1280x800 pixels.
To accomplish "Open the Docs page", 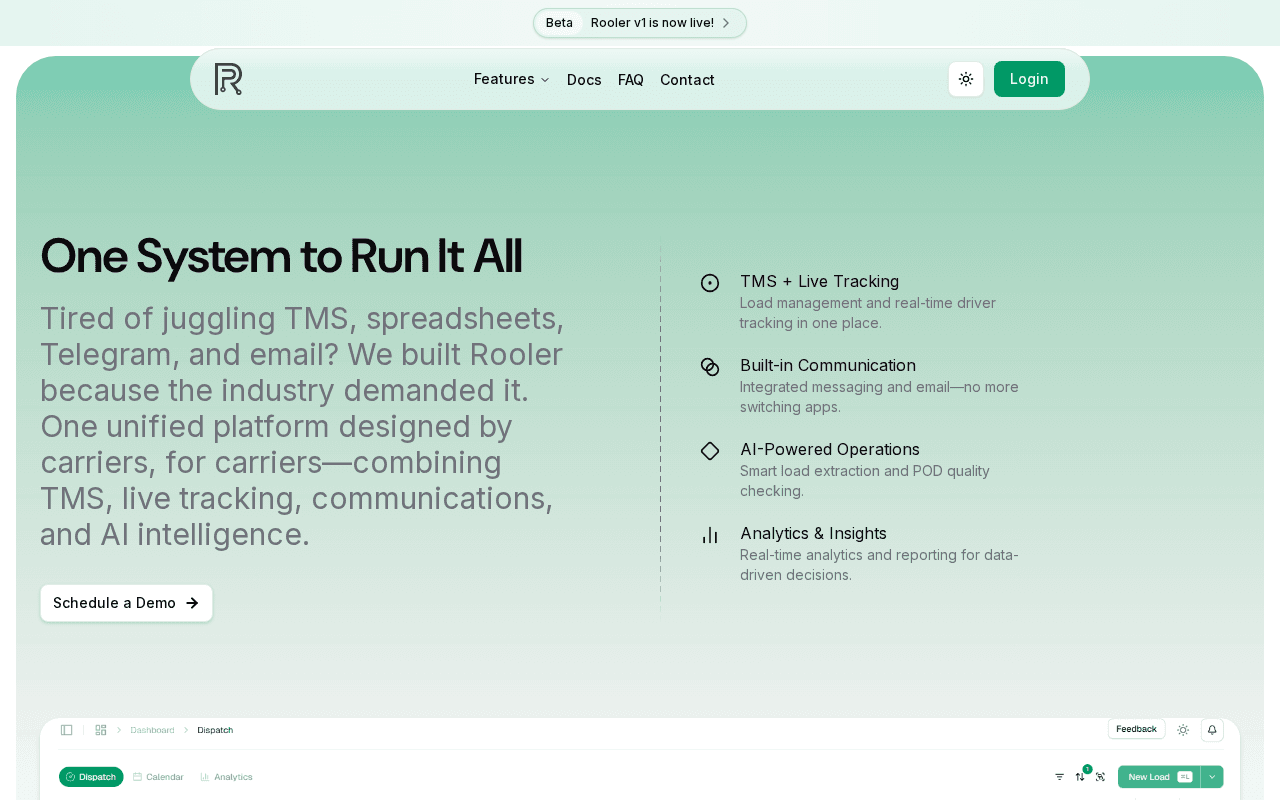I will 584,80.
